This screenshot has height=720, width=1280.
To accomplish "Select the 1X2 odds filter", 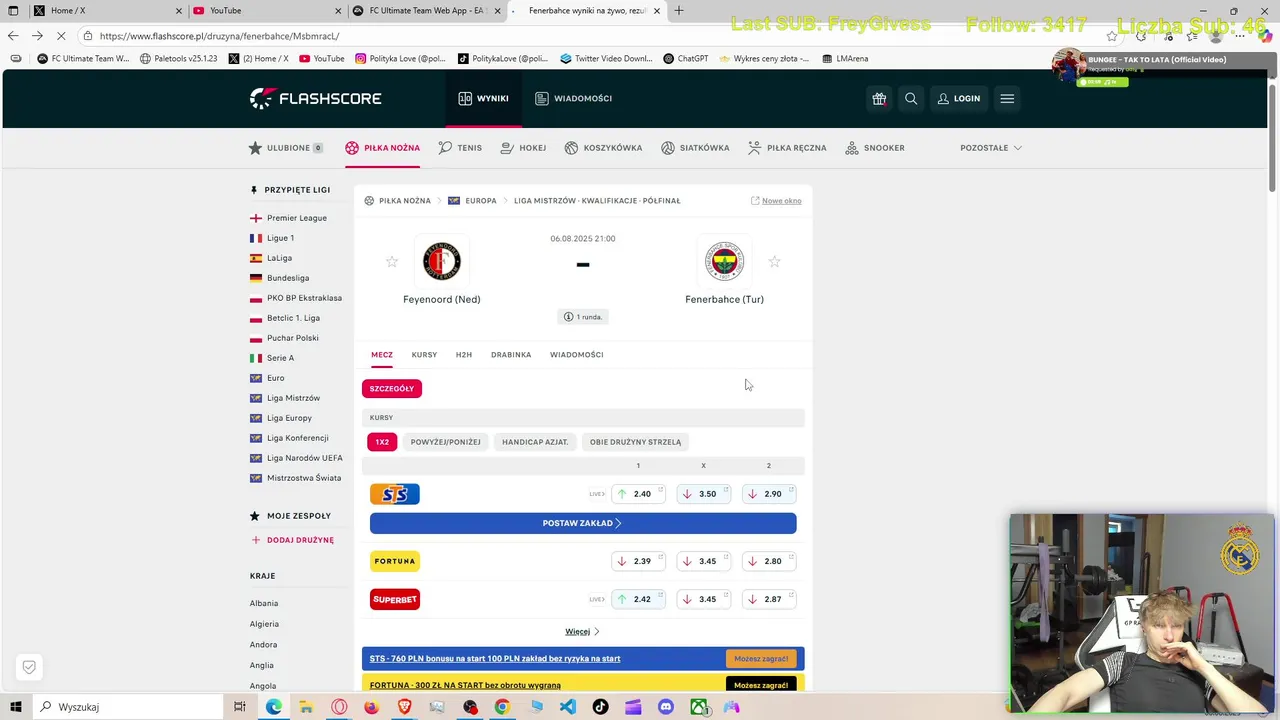I will tap(382, 442).
